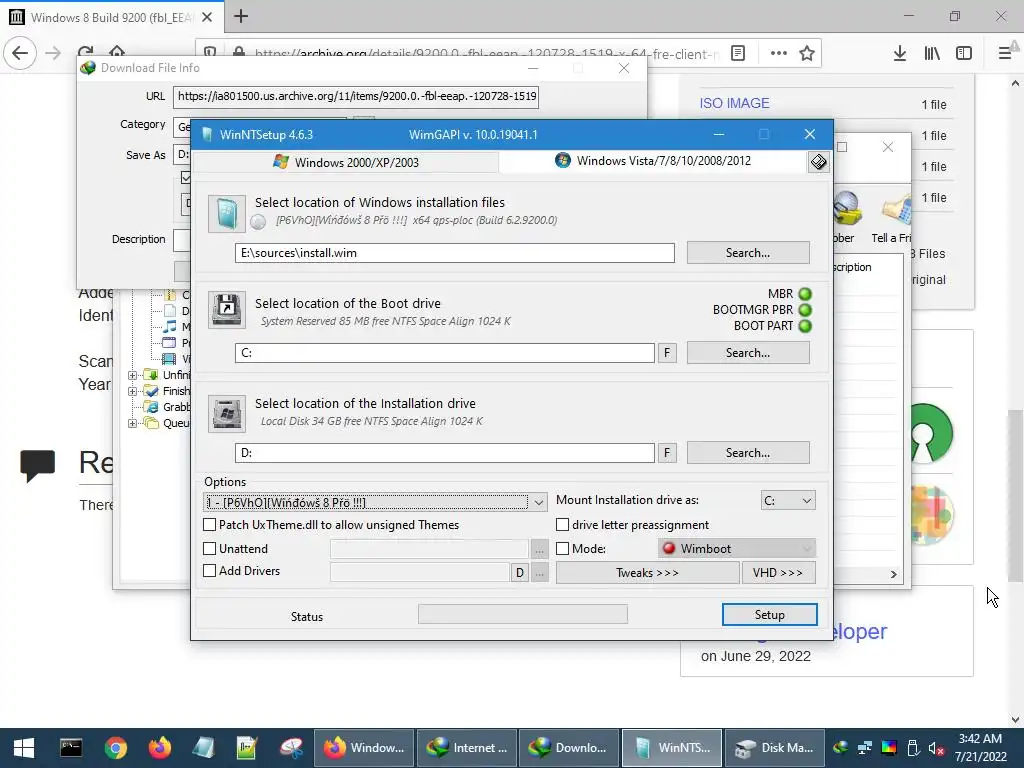The height and width of the screenshot is (768, 1024).
Task: Open the Wimboot mode dropdown
Action: tap(737, 549)
